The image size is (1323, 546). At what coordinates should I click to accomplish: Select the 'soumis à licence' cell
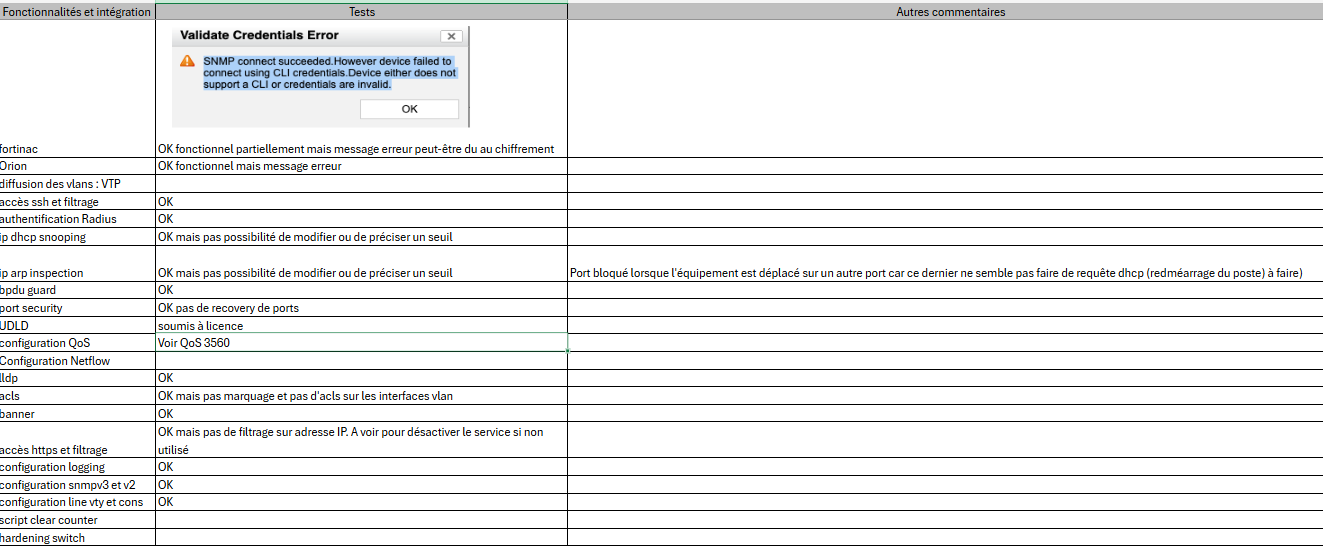coord(361,325)
